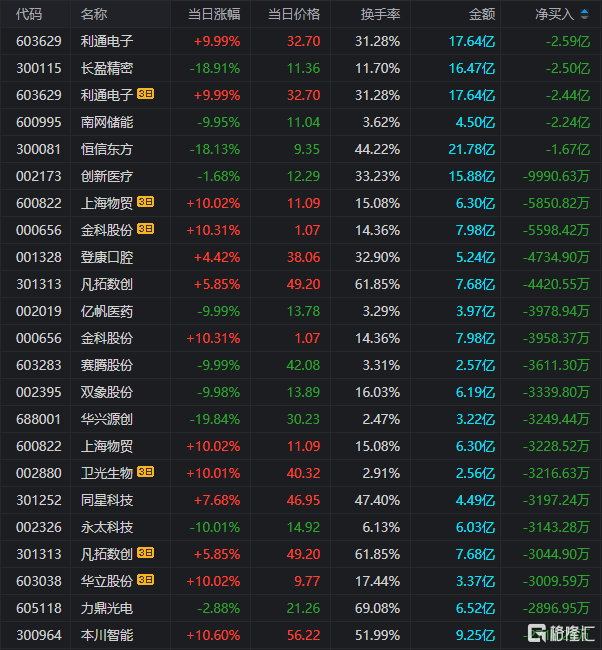
Task: Click code 688001
Action: [x=39, y=420]
